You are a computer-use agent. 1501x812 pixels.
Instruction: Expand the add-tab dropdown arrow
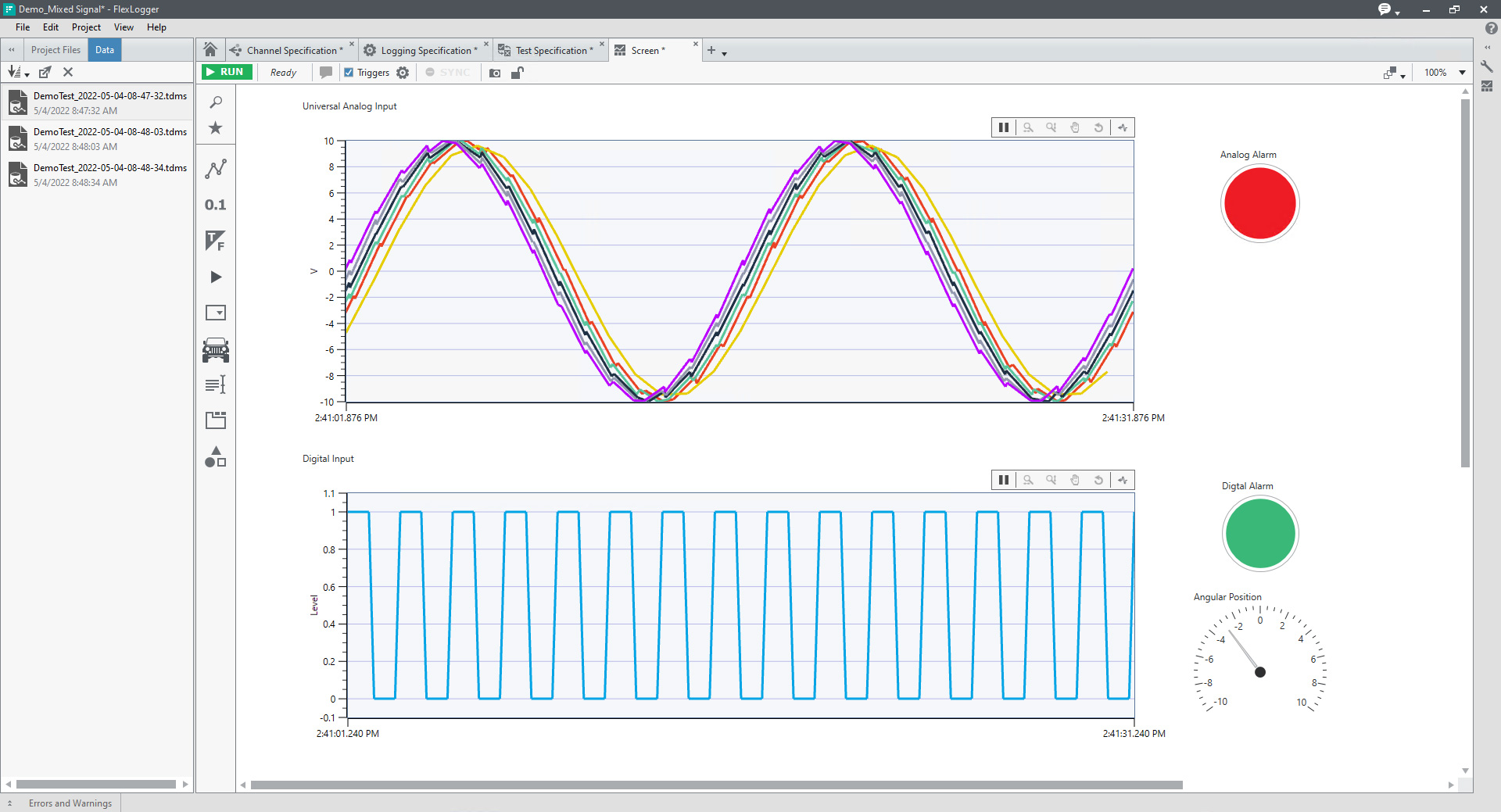click(725, 53)
